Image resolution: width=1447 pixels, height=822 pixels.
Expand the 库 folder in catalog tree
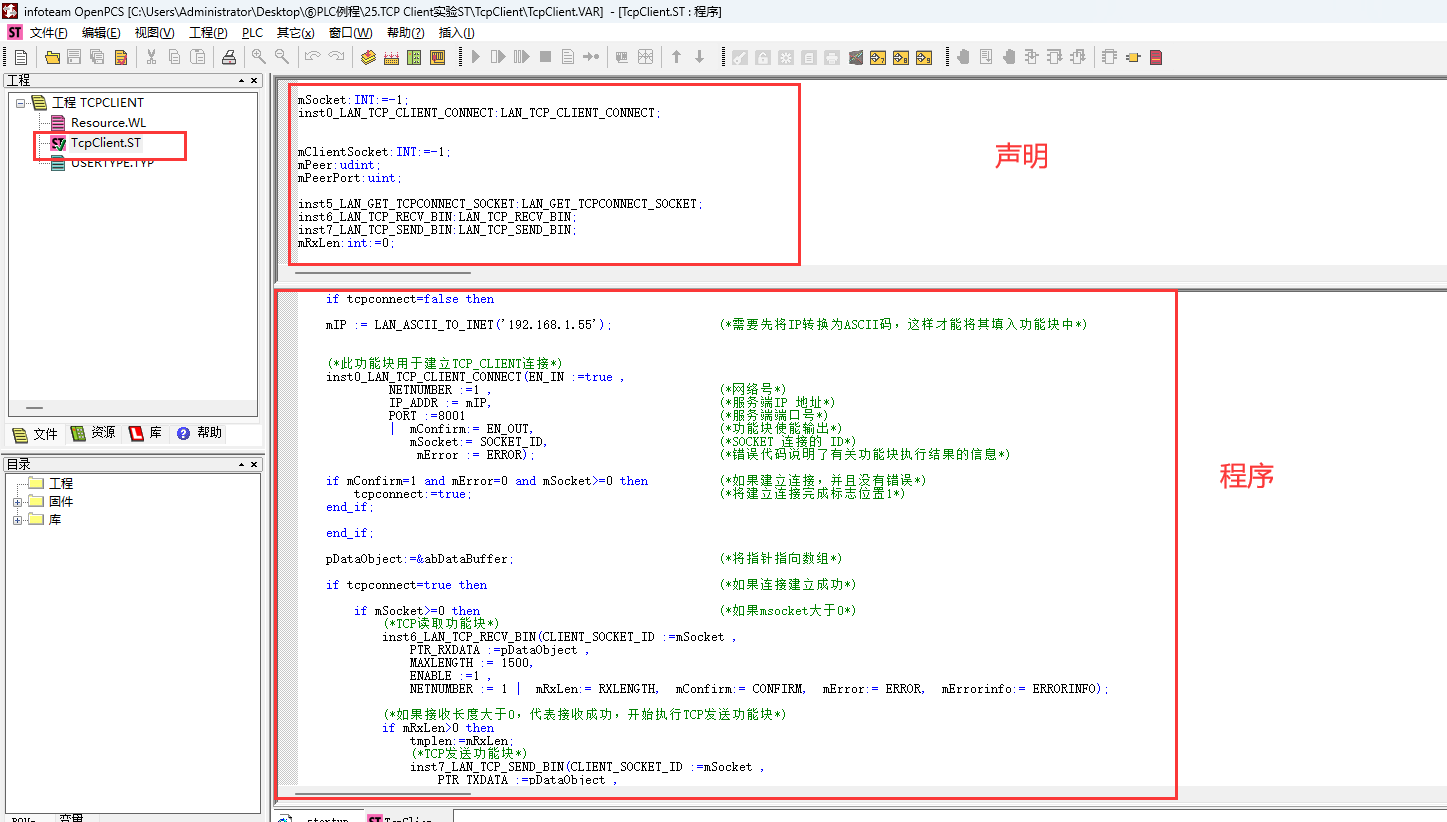[x=18, y=520]
